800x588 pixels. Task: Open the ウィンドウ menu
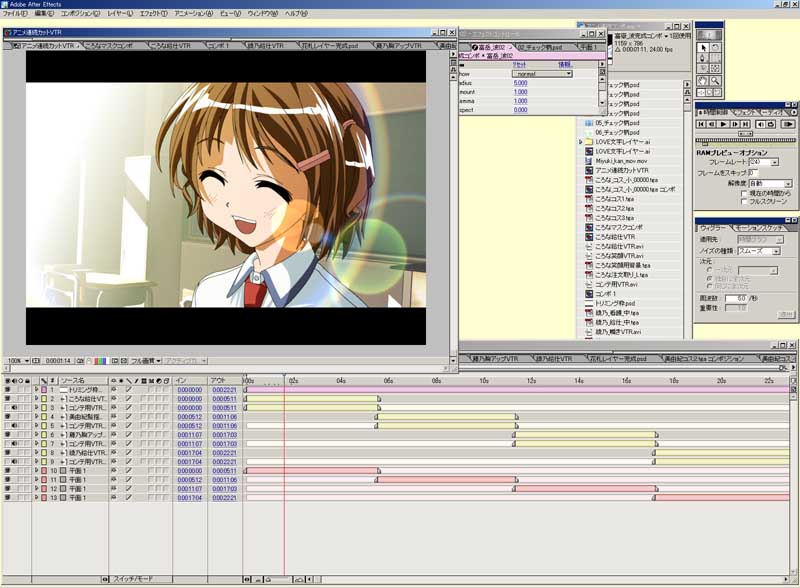pos(263,13)
